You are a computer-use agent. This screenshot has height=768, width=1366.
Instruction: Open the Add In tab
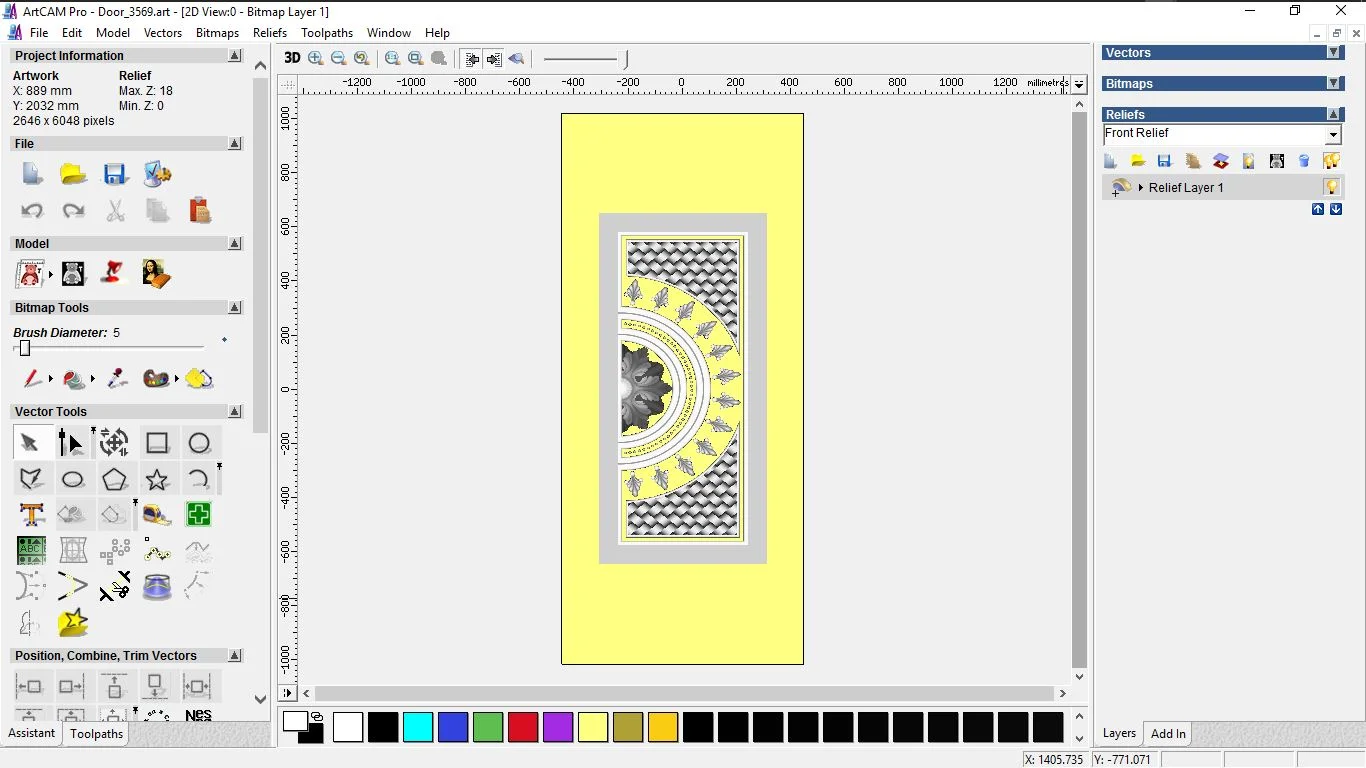(x=1168, y=734)
